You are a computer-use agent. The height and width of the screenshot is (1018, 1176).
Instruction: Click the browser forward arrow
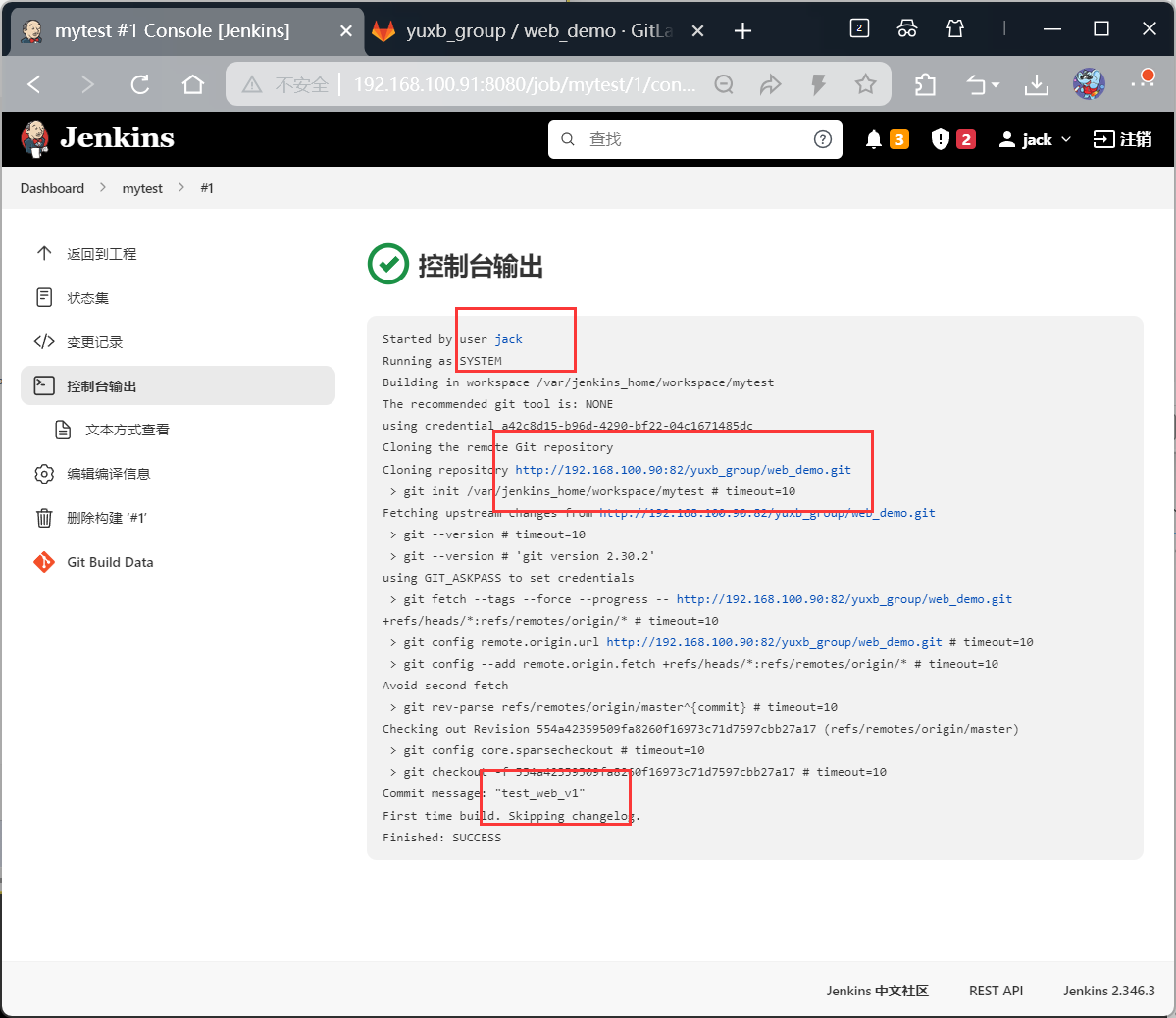coord(87,84)
